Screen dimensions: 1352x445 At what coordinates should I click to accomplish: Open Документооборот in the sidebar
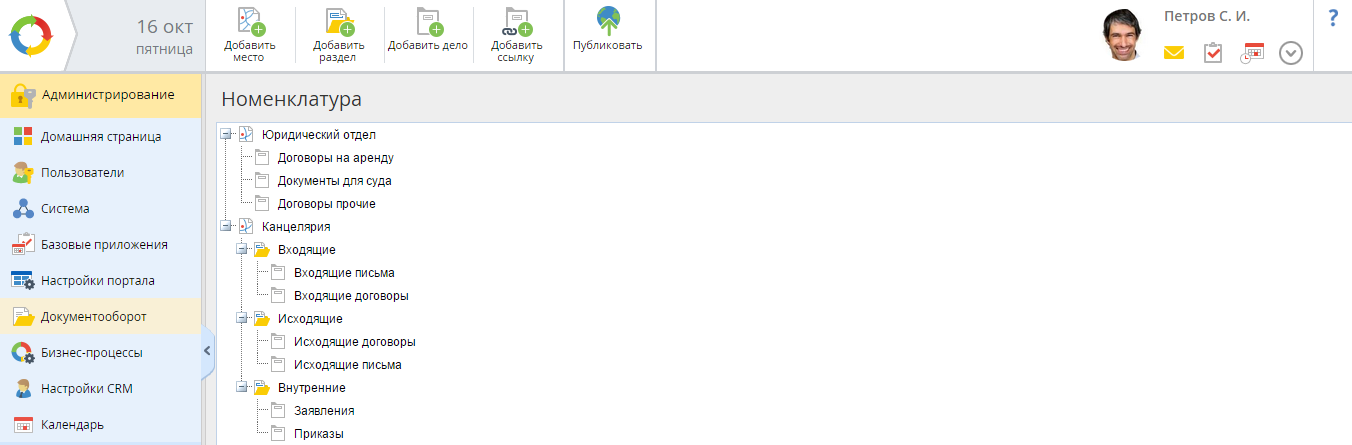pyautogui.click(x=100, y=316)
